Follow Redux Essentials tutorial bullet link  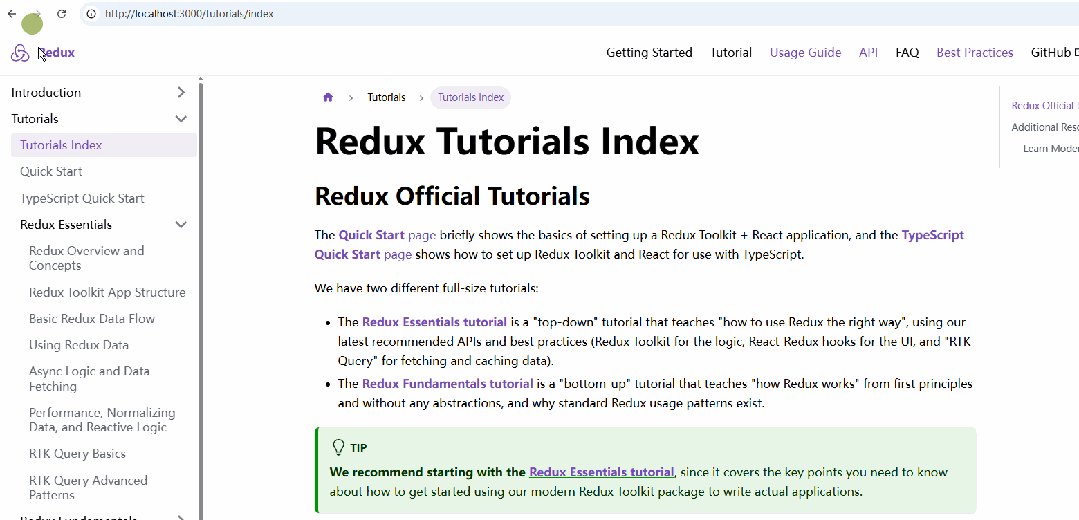[x=435, y=321]
